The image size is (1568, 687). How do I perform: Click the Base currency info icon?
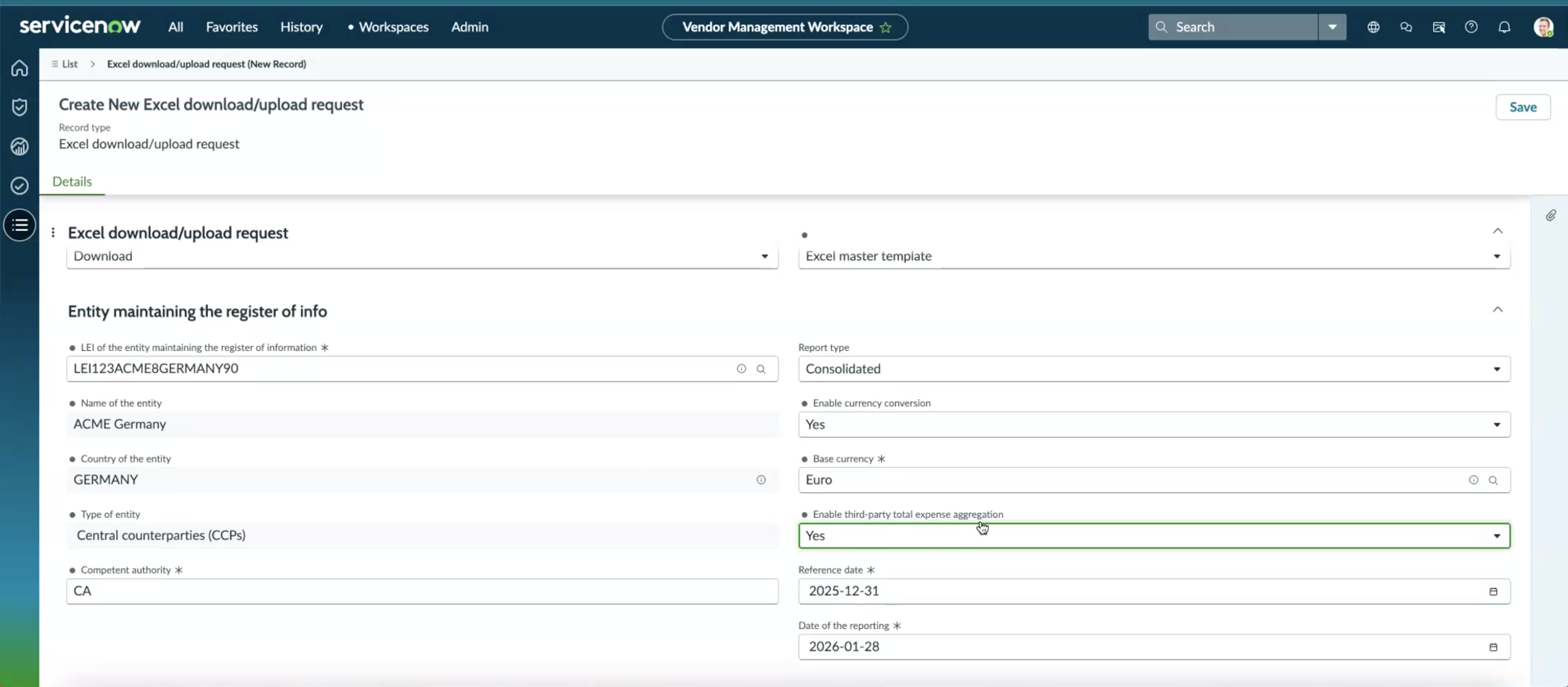[1473, 480]
